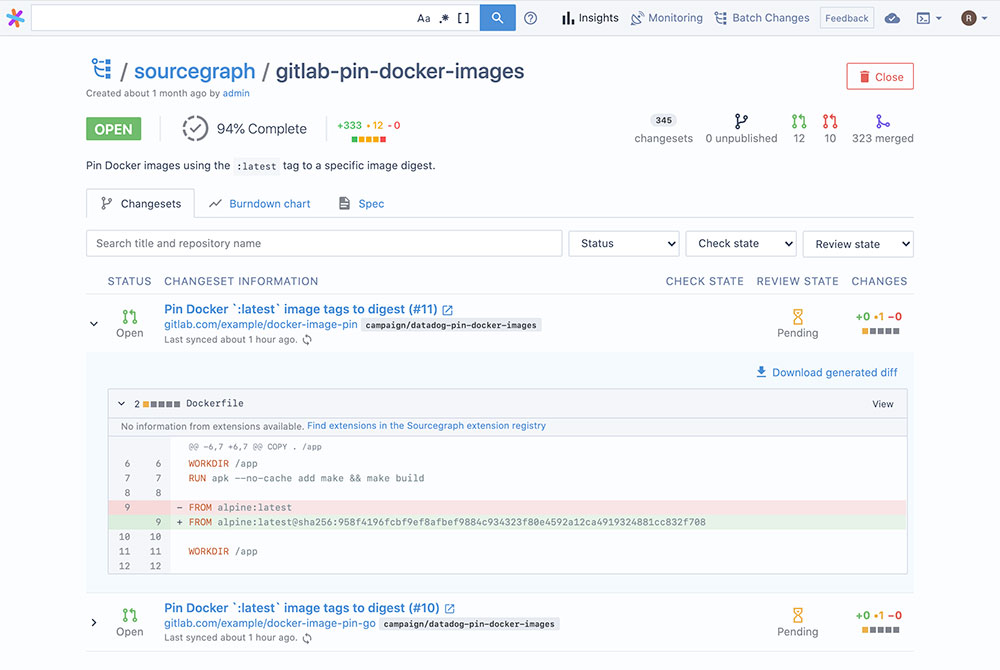Click the Sourcegraph logo icon
The image size is (1000, 670).
tap(15, 18)
